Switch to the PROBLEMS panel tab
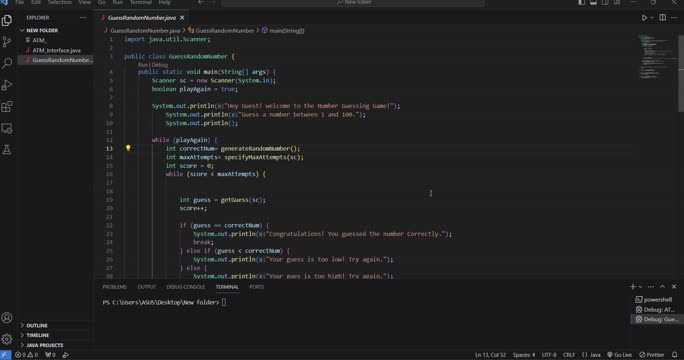The height and width of the screenshot is (360, 684). point(115,287)
